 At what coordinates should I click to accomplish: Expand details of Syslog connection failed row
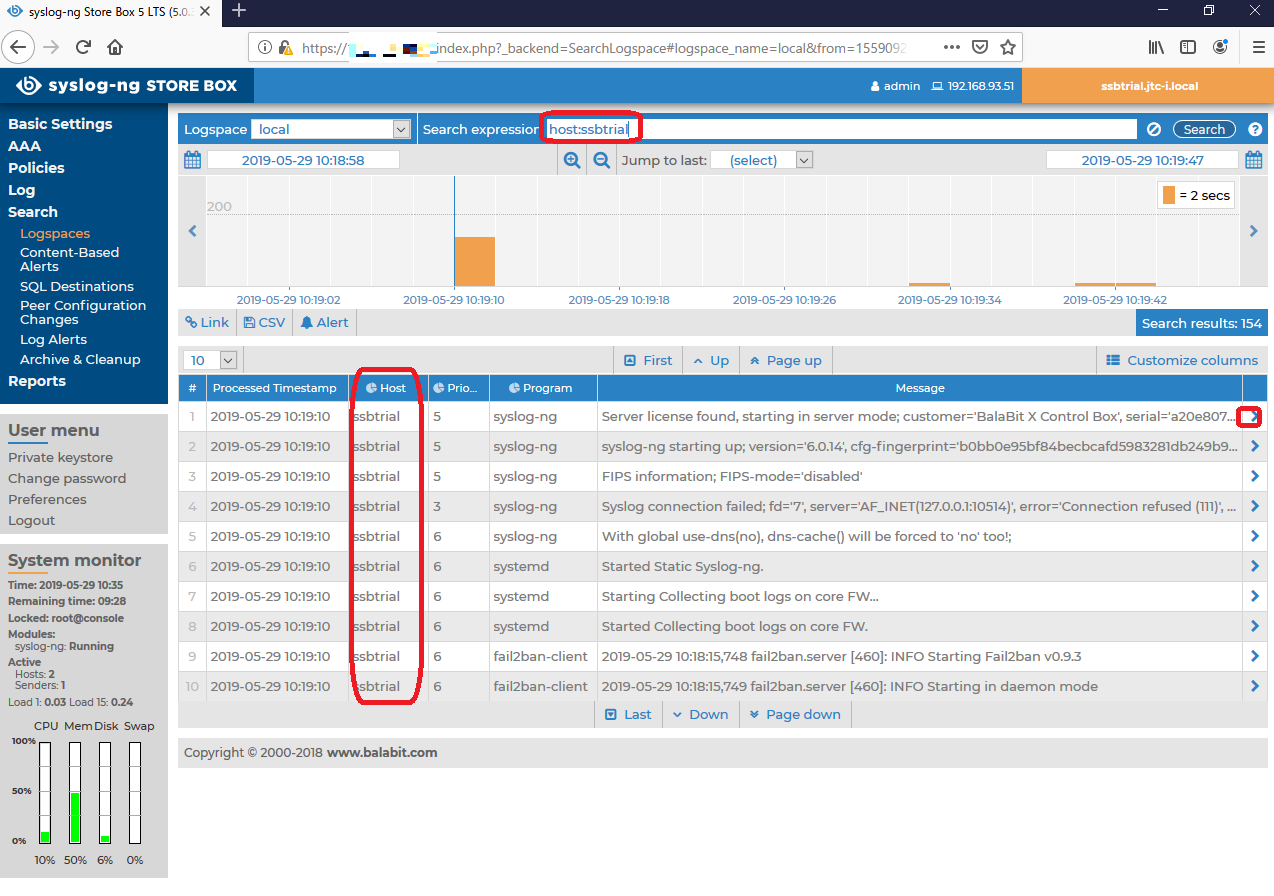pyautogui.click(x=1255, y=506)
